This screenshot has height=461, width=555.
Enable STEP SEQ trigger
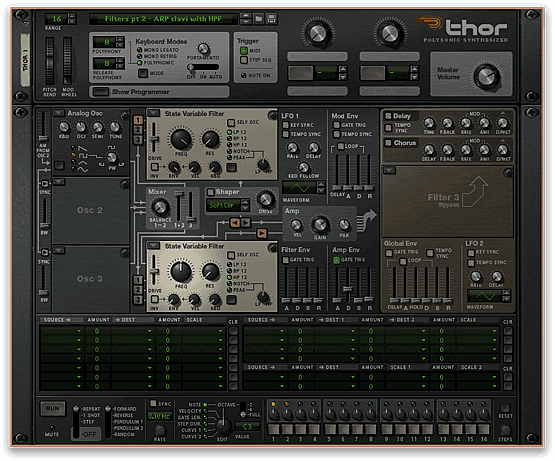click(244, 60)
